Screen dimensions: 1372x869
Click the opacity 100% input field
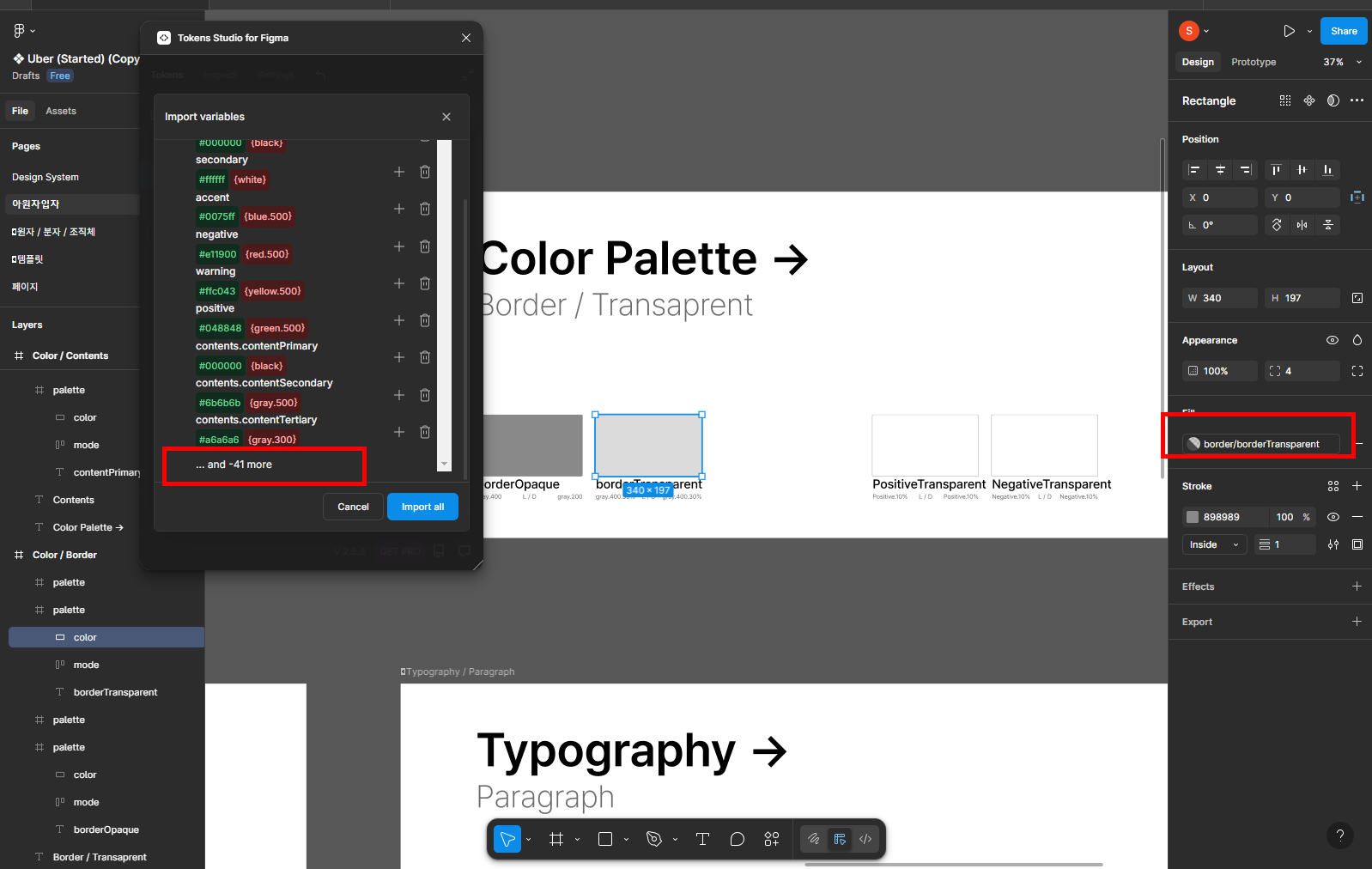(1220, 371)
